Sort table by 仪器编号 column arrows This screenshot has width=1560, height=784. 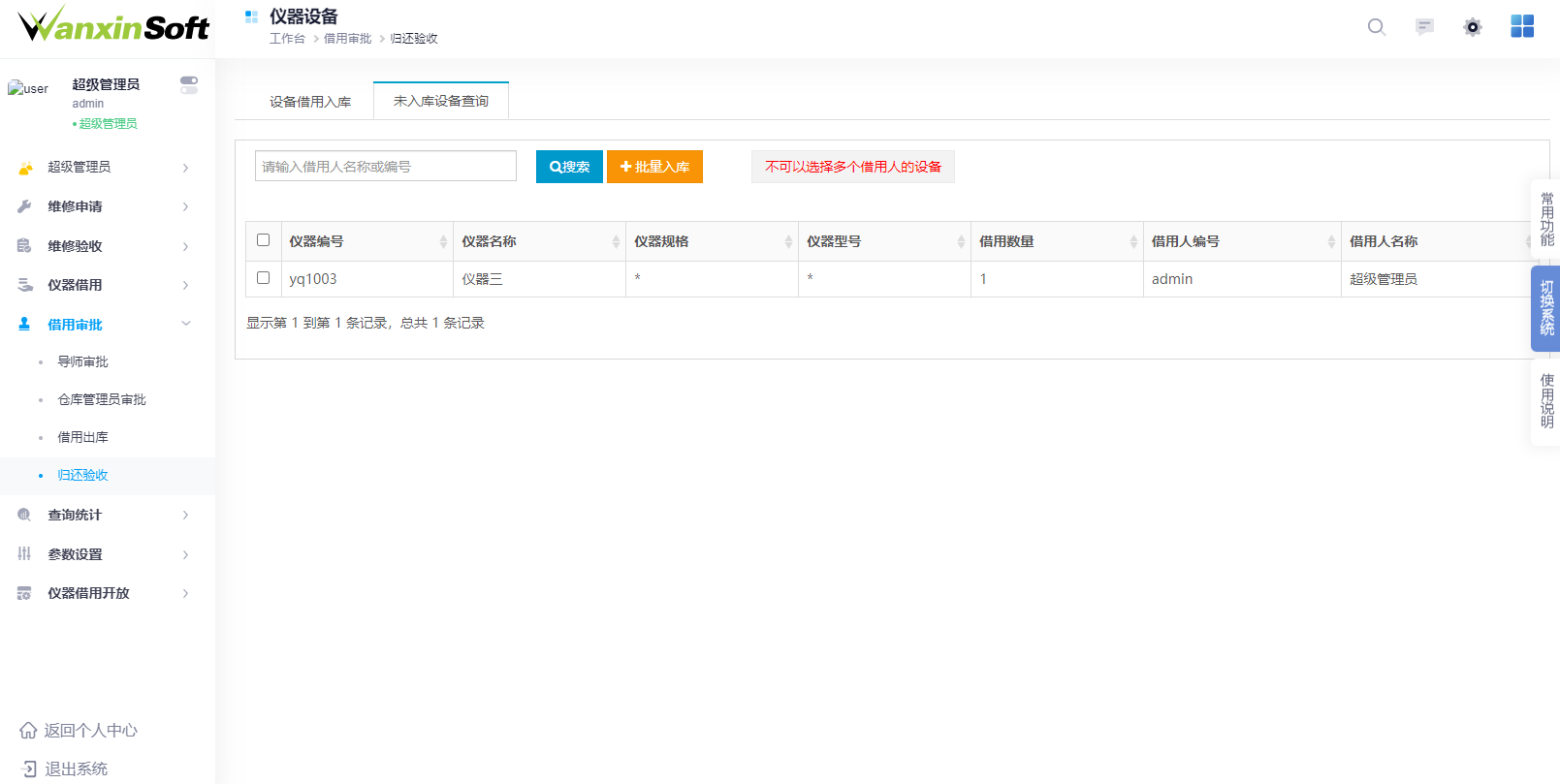coord(443,241)
